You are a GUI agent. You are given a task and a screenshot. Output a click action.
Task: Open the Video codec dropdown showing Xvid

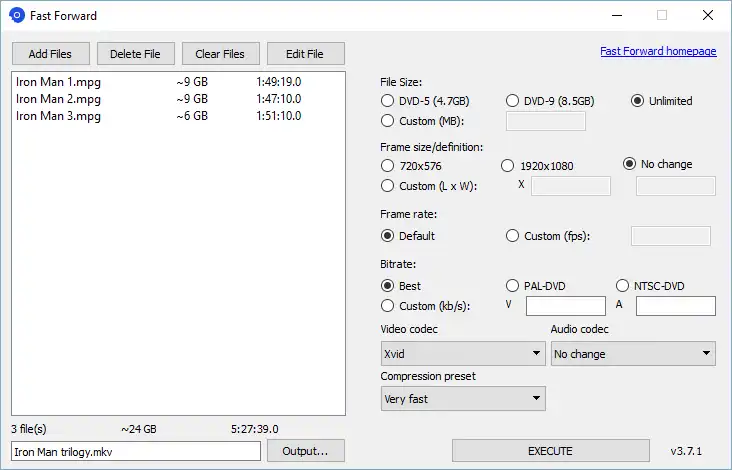click(463, 353)
